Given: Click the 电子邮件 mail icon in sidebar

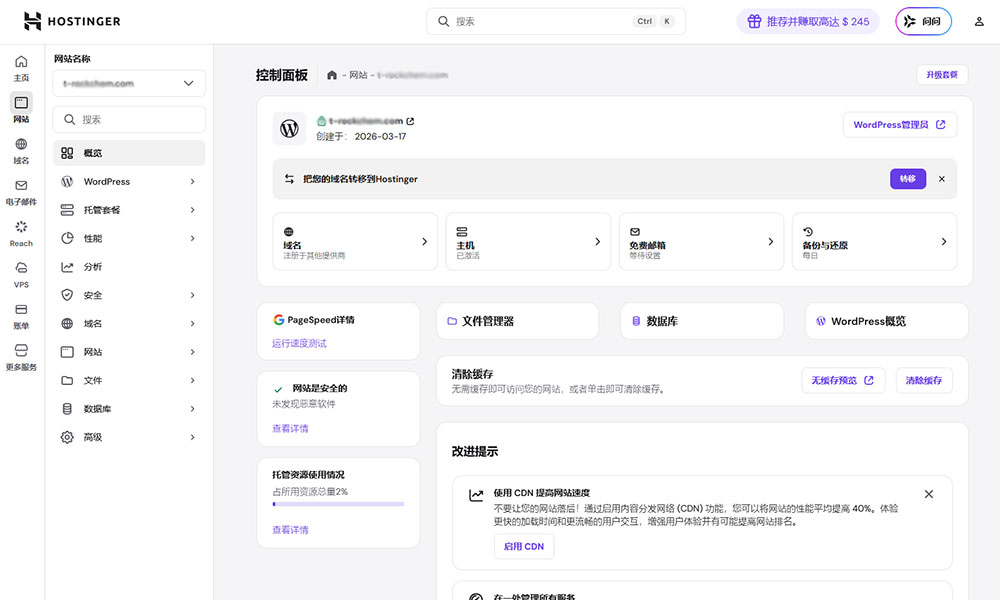Looking at the screenshot, I should point(21,186).
